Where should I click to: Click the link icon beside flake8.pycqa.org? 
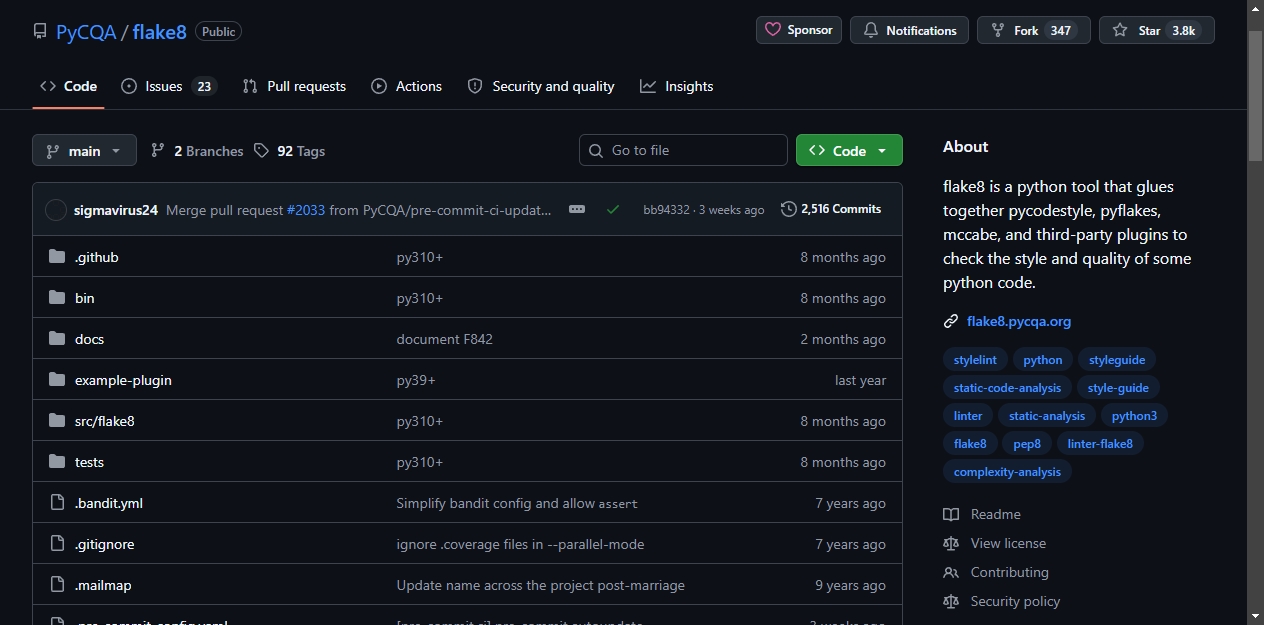951,321
